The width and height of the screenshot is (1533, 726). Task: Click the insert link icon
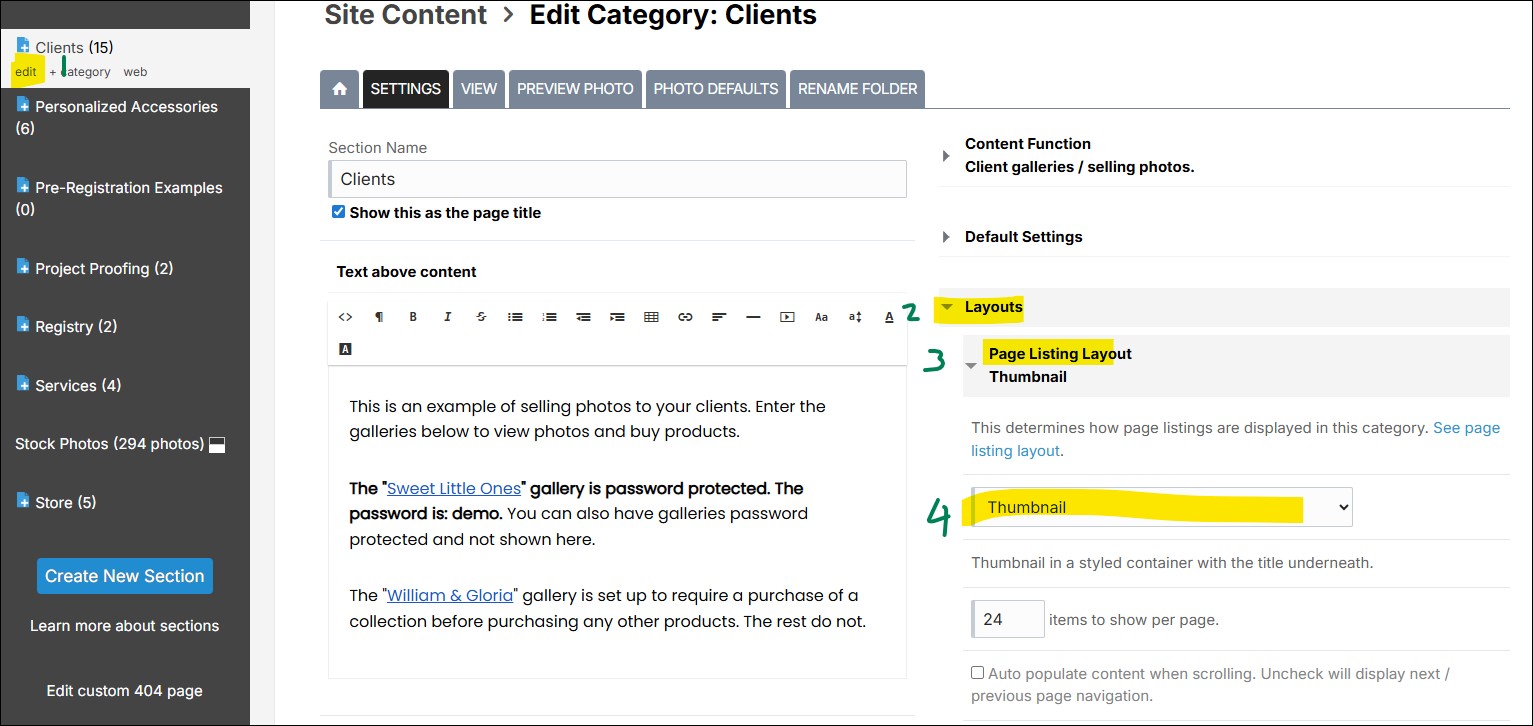pos(685,317)
